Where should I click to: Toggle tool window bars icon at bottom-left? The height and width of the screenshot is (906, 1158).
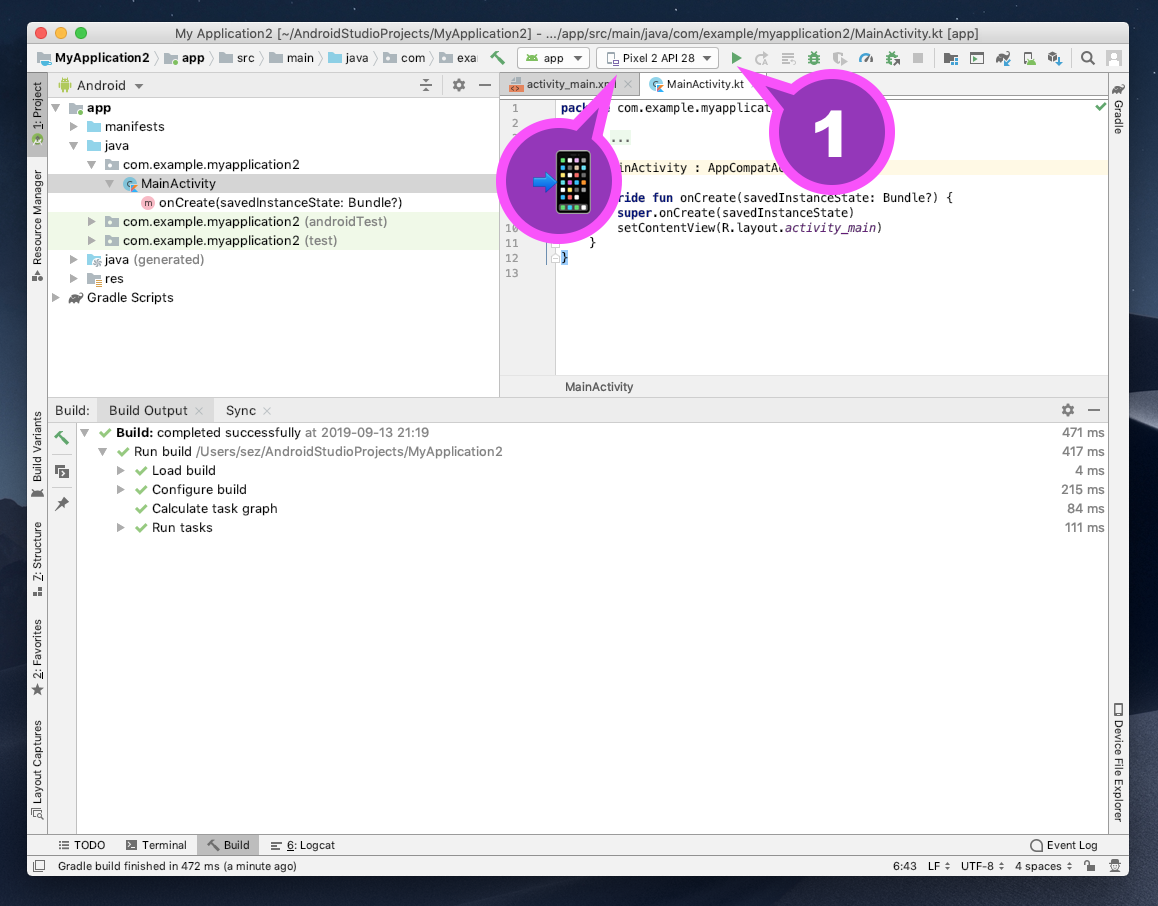click(39, 865)
